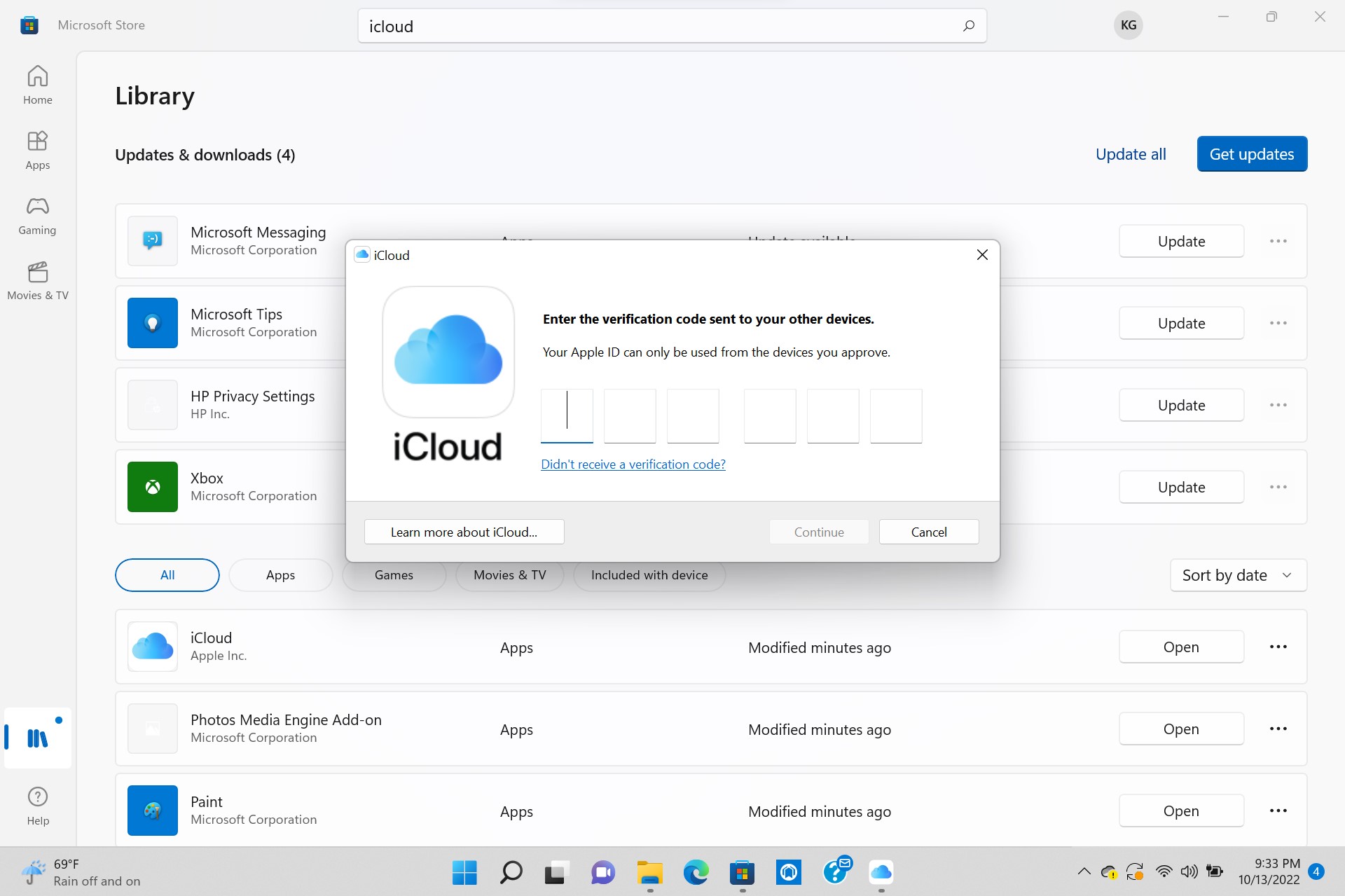
Task: Update Microsoft Messaging
Action: (1181, 241)
